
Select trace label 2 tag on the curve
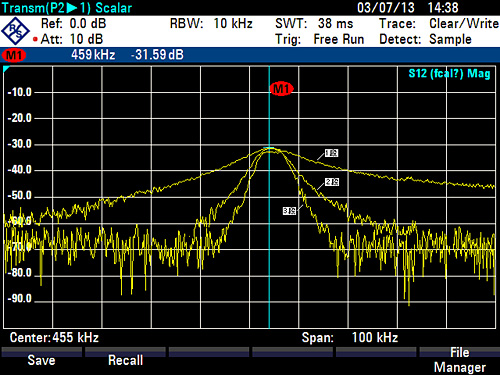point(332,182)
